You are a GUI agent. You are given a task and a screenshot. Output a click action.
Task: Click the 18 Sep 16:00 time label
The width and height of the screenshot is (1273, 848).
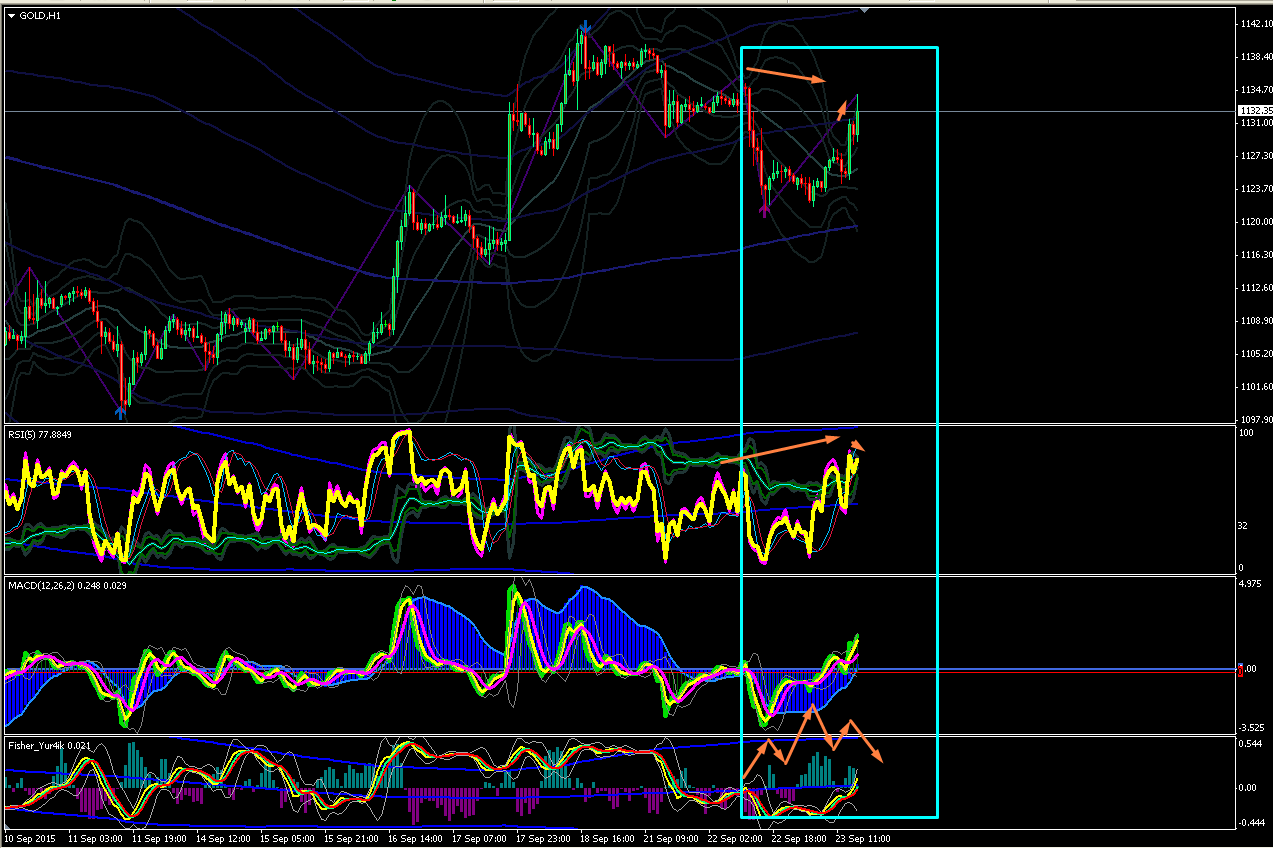coord(606,838)
